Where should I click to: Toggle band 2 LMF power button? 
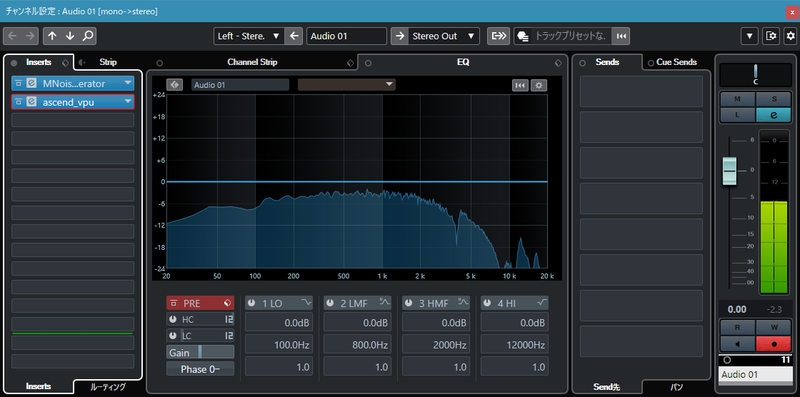(330, 303)
